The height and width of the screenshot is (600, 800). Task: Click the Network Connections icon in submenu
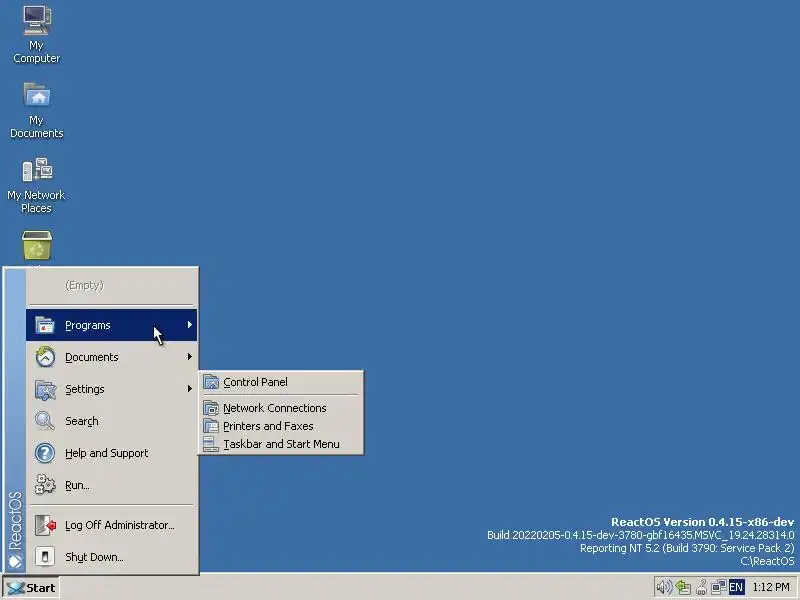tap(211, 408)
